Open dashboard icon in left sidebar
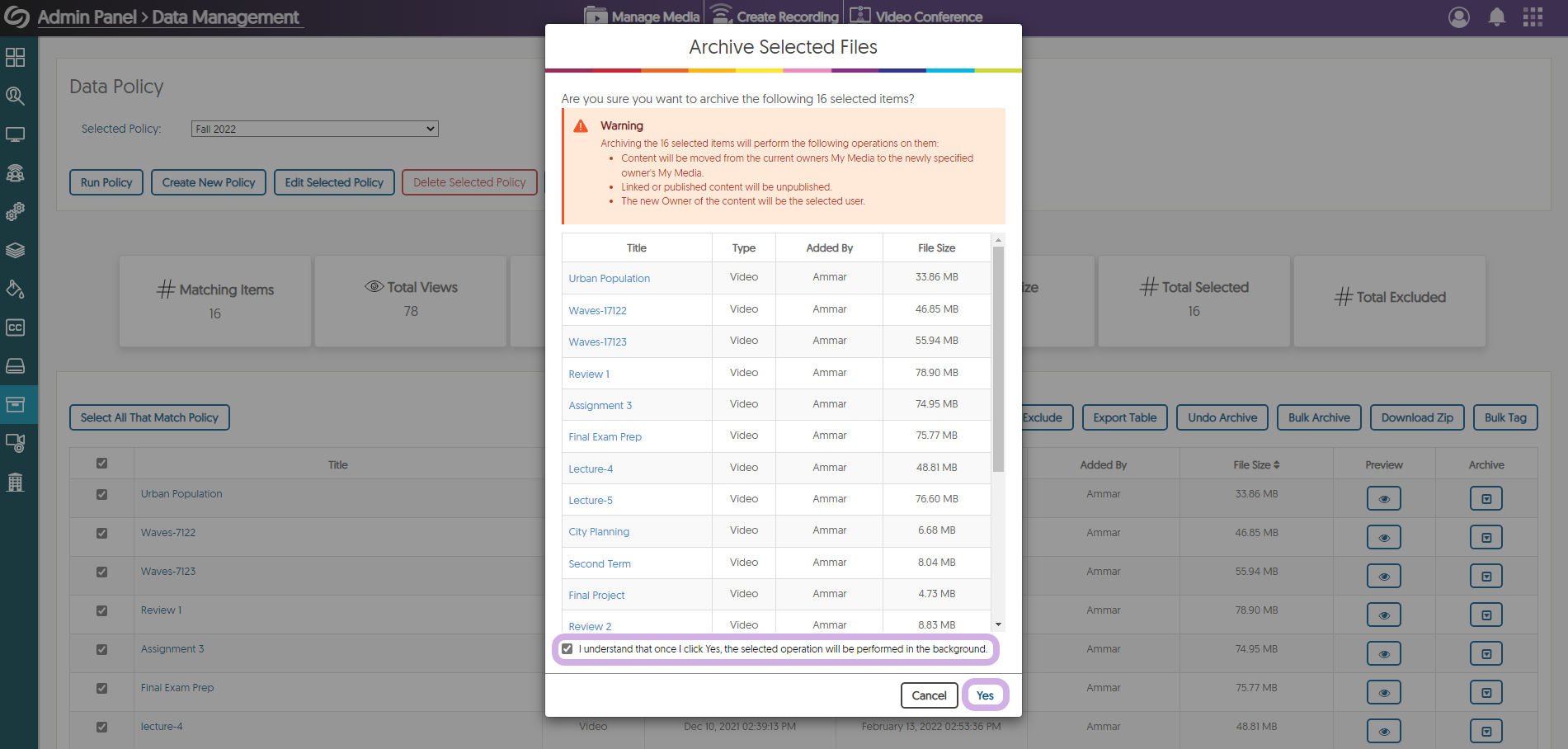This screenshot has width=1568, height=749. coord(16,57)
